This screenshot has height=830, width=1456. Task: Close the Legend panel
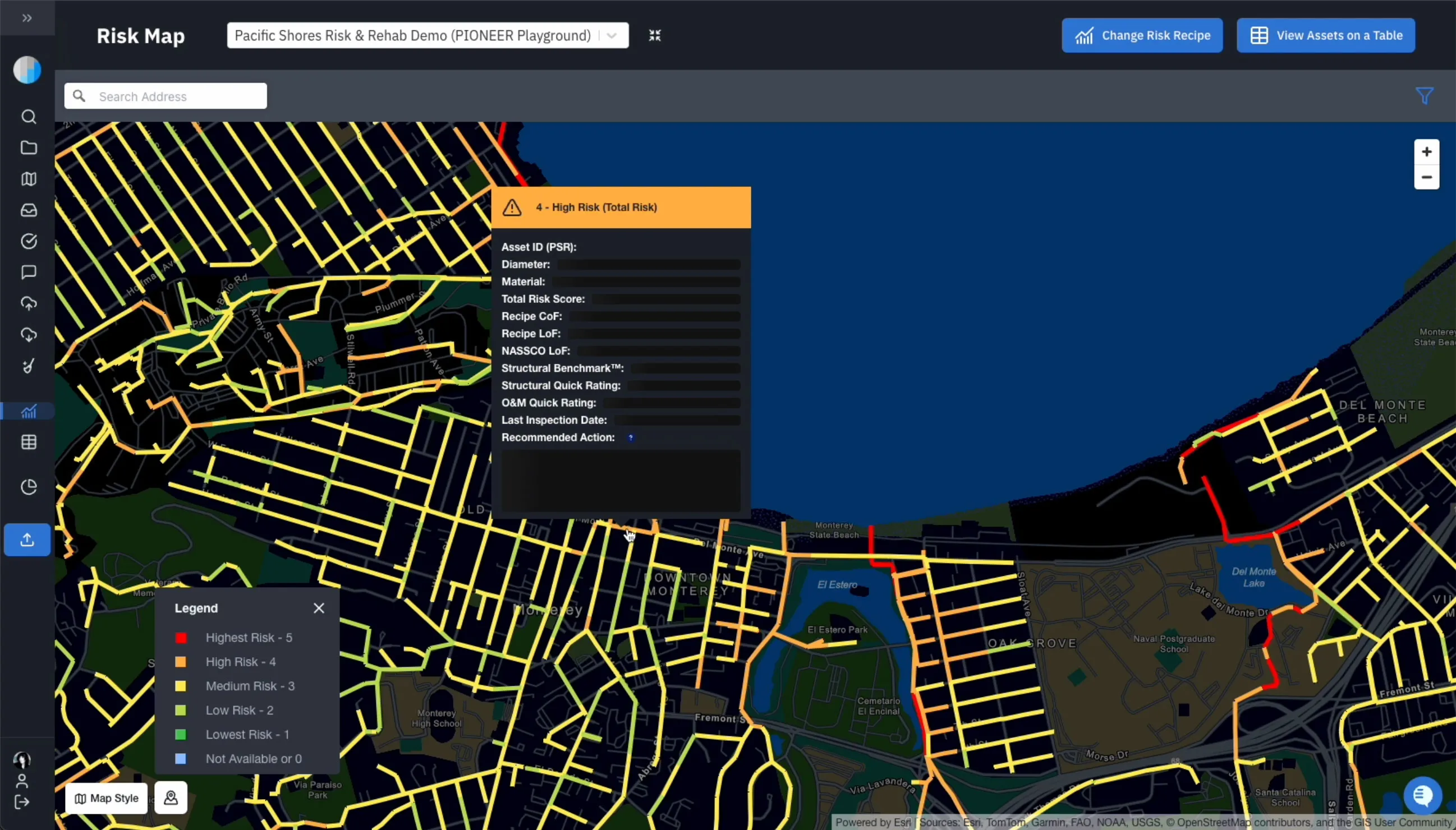(319, 608)
